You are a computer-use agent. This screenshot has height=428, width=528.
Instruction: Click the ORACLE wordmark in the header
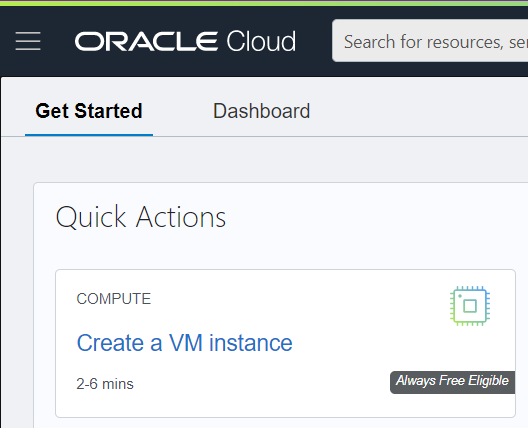point(146,41)
